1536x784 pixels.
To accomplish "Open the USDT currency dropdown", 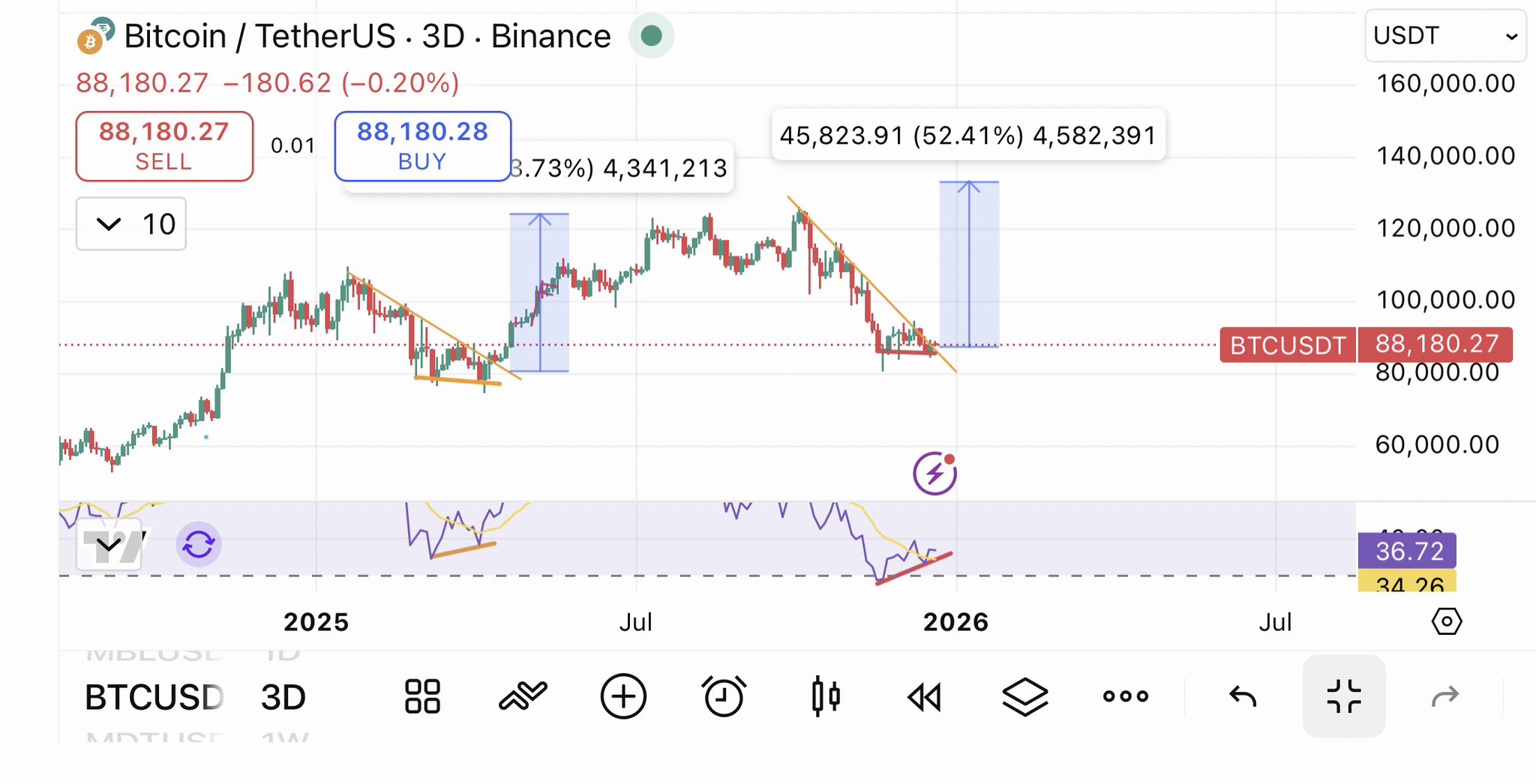I will [x=1444, y=35].
